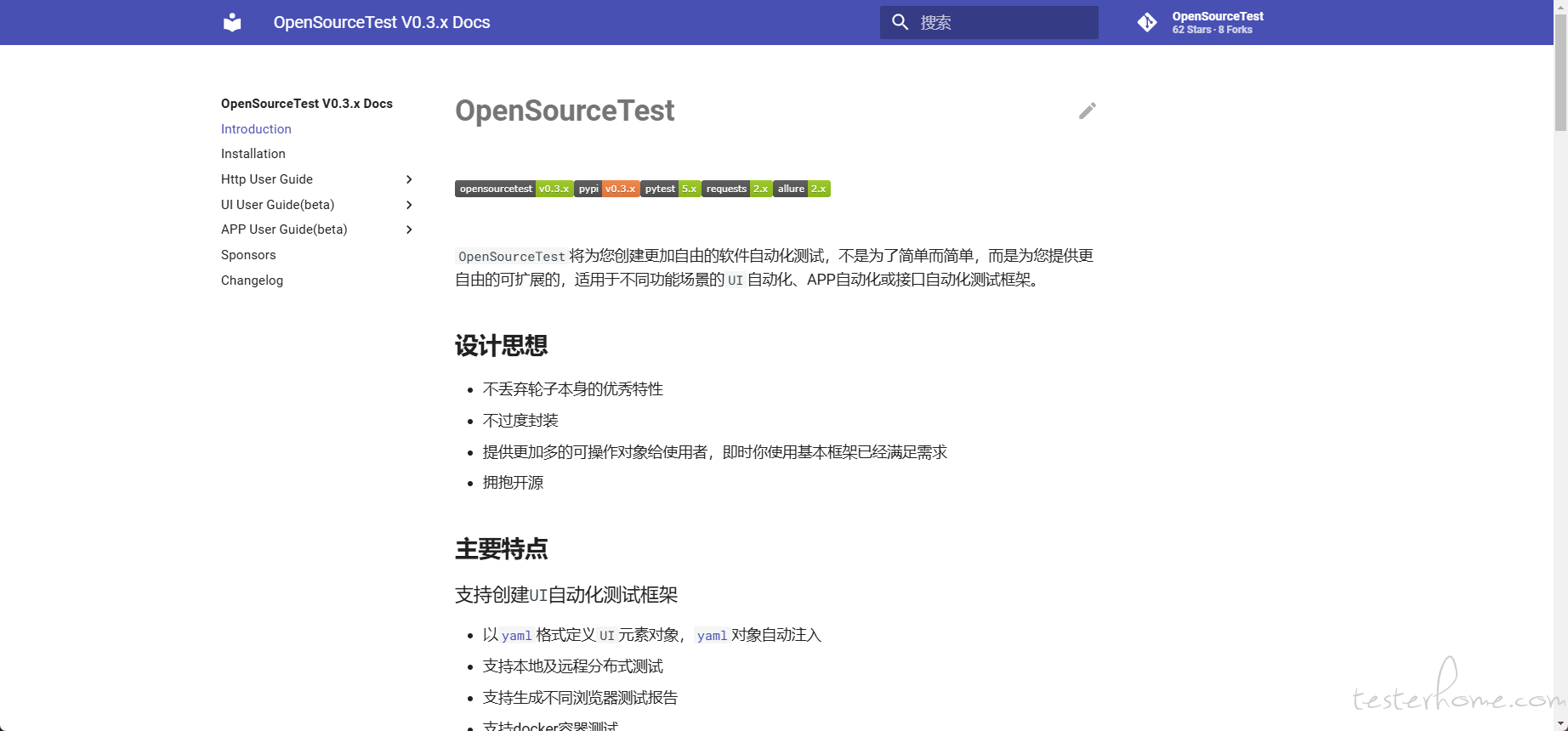The width and height of the screenshot is (1568, 731).
Task: Click the git repository icon
Action: [x=1147, y=22]
